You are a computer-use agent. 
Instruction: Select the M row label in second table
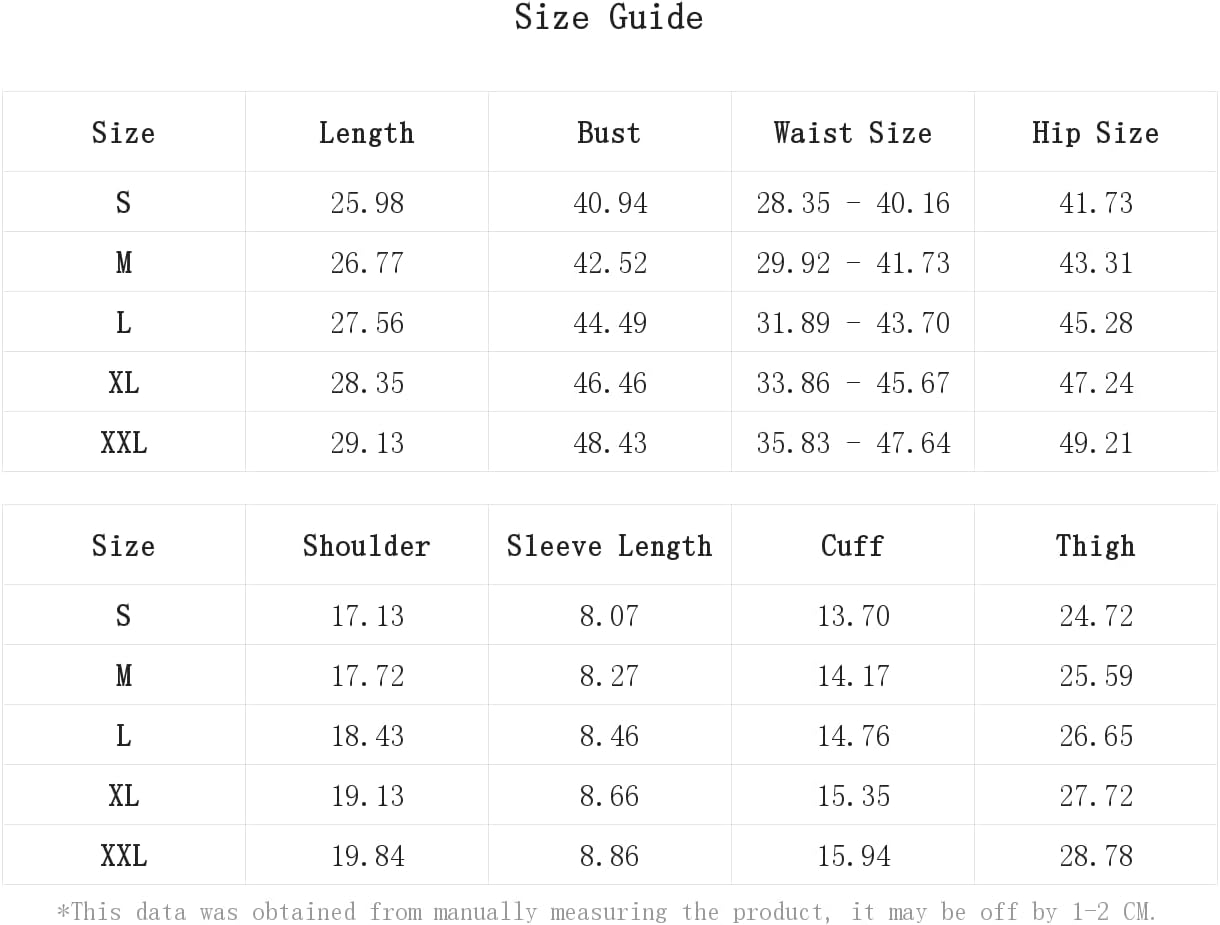[124, 676]
